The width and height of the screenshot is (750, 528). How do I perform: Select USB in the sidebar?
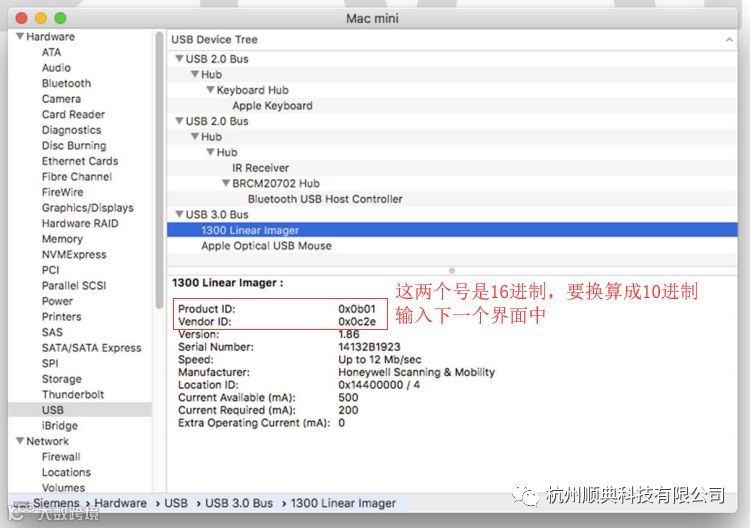pyautogui.click(x=80, y=410)
